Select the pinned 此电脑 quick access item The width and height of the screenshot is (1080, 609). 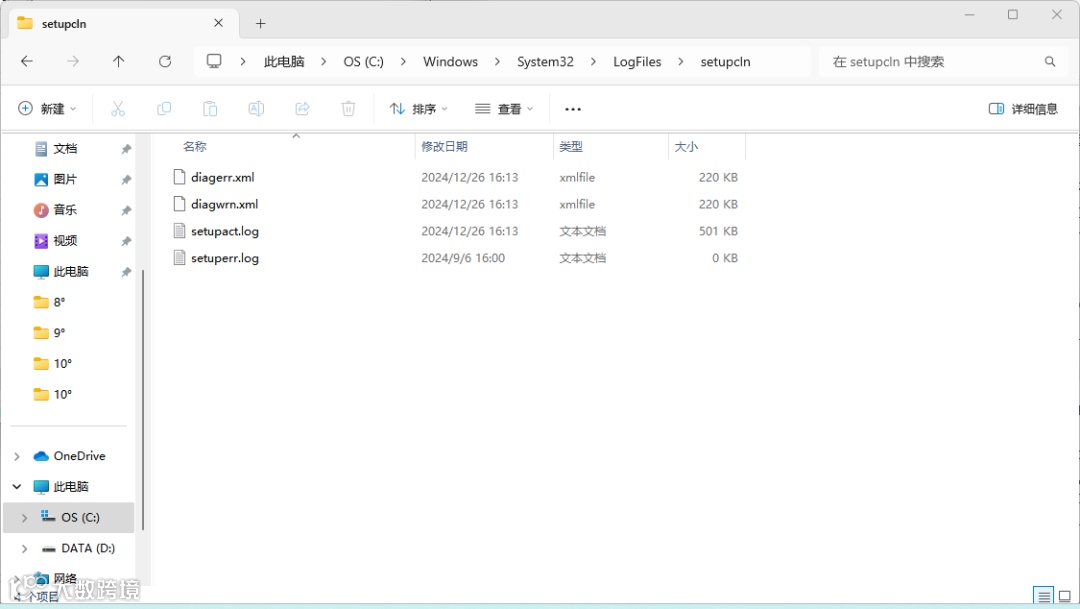pyautogui.click(x=71, y=271)
